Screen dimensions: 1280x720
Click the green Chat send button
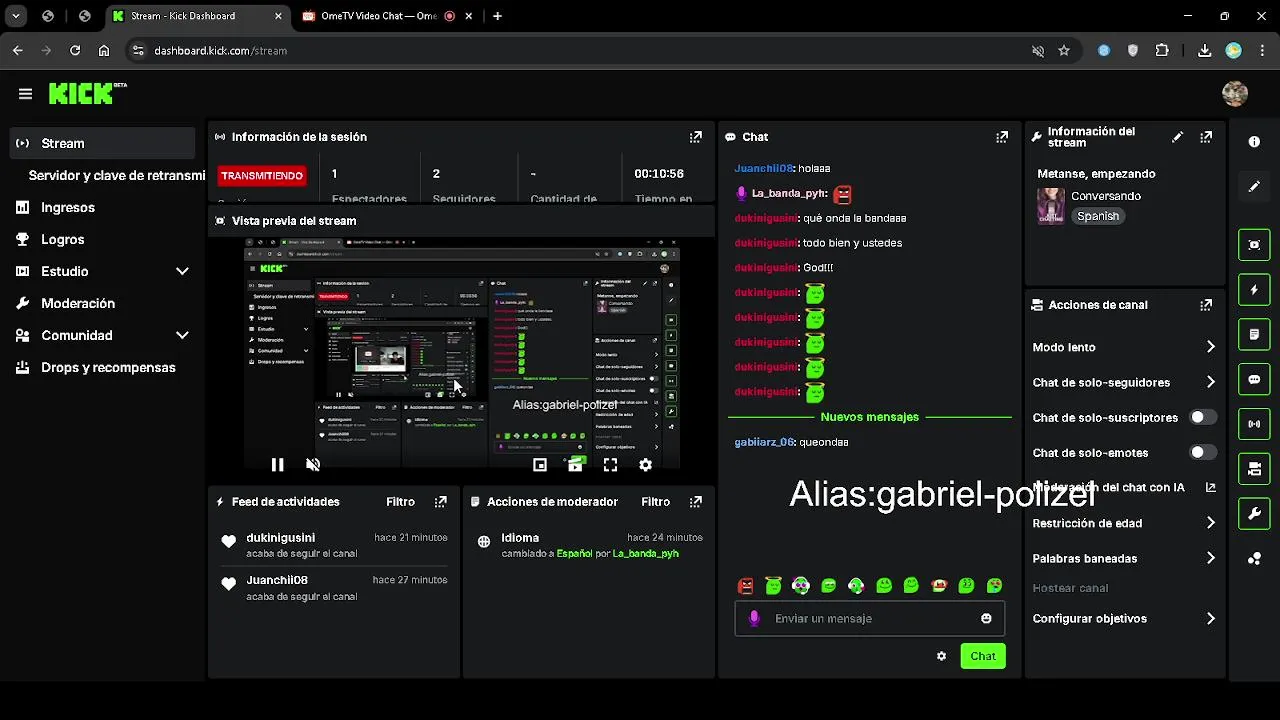tap(983, 656)
